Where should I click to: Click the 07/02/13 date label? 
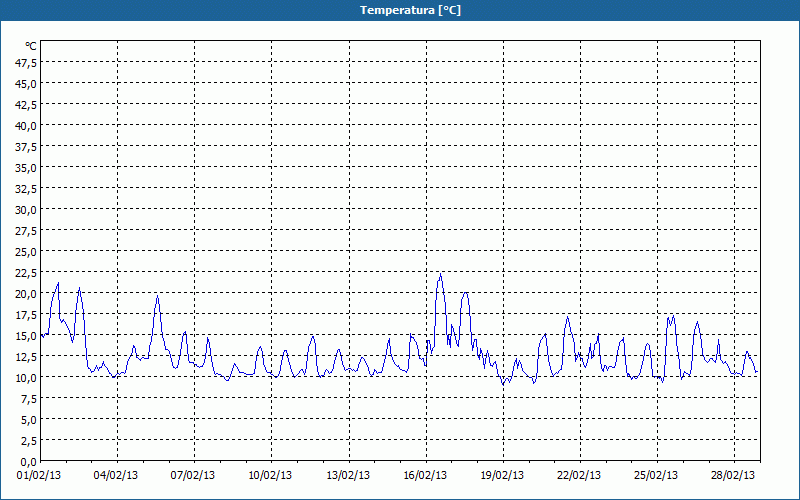[x=193, y=476]
